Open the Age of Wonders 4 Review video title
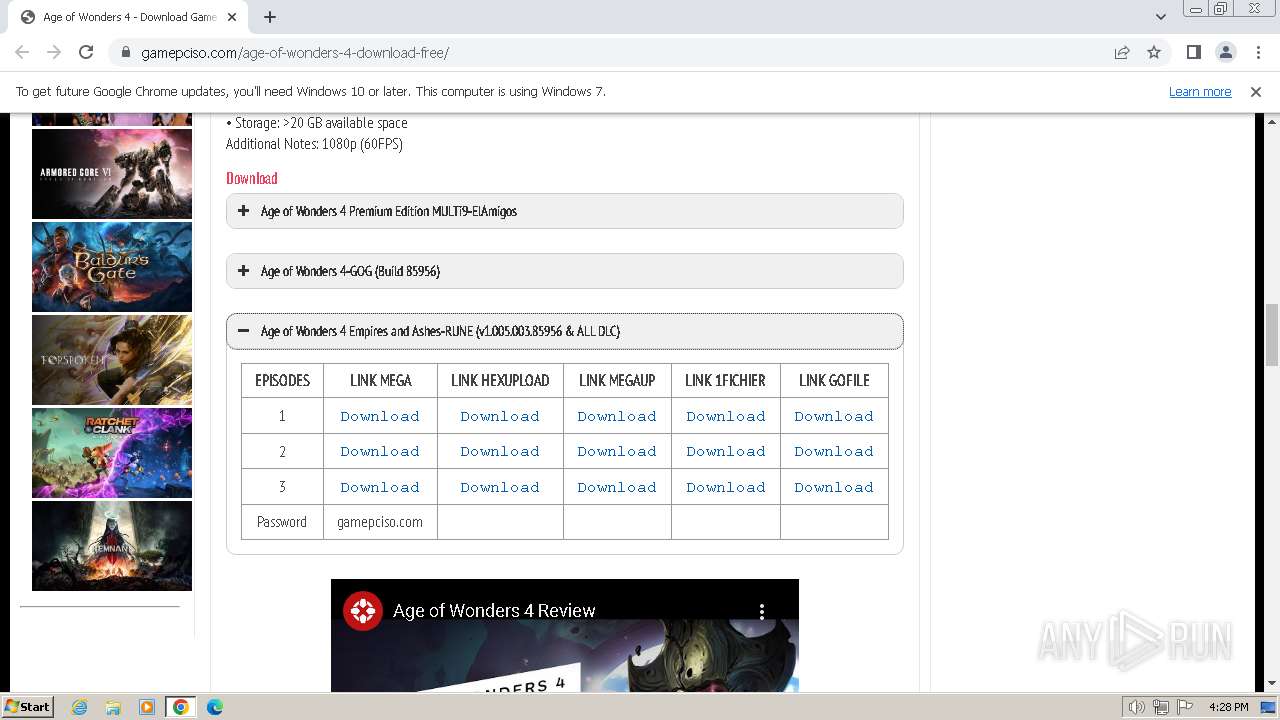This screenshot has width=1280, height=720. click(x=494, y=611)
